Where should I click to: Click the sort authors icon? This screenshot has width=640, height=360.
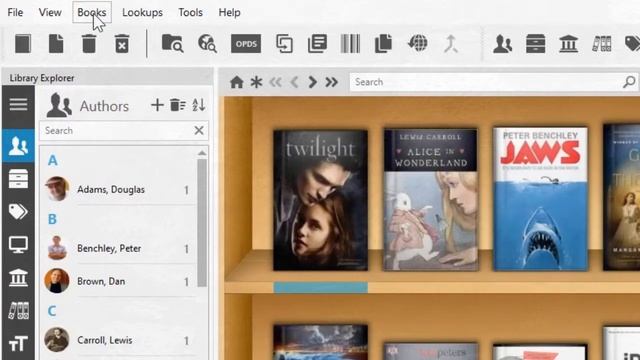tap(198, 105)
